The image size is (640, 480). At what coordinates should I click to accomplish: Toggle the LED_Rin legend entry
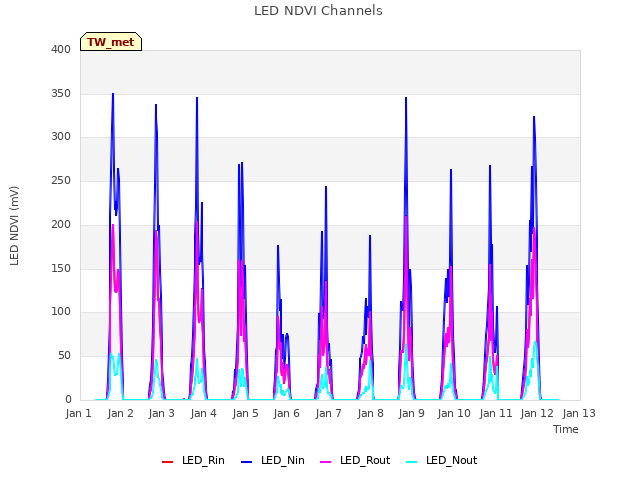(193, 460)
